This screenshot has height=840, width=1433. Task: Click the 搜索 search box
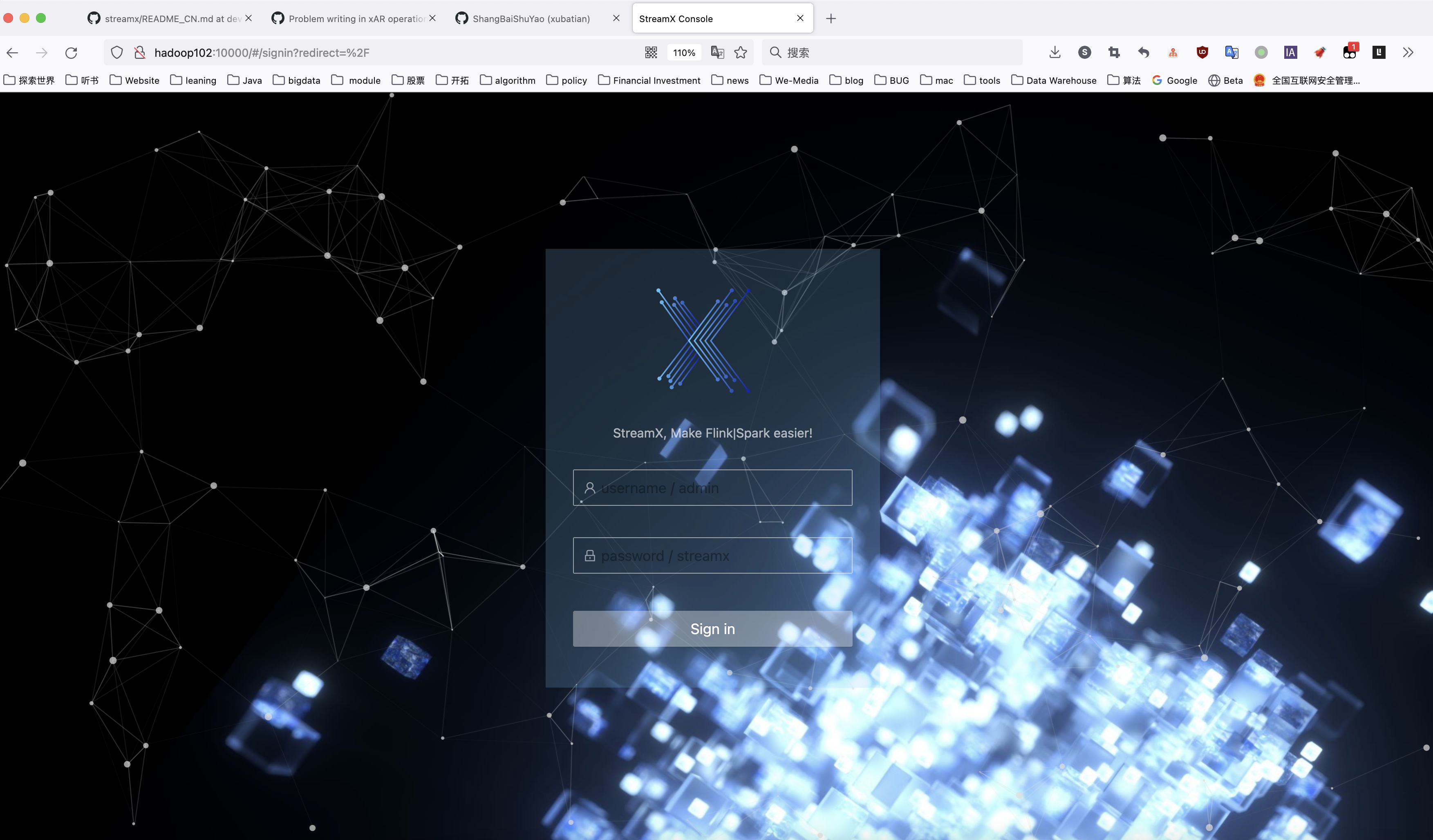[893, 53]
